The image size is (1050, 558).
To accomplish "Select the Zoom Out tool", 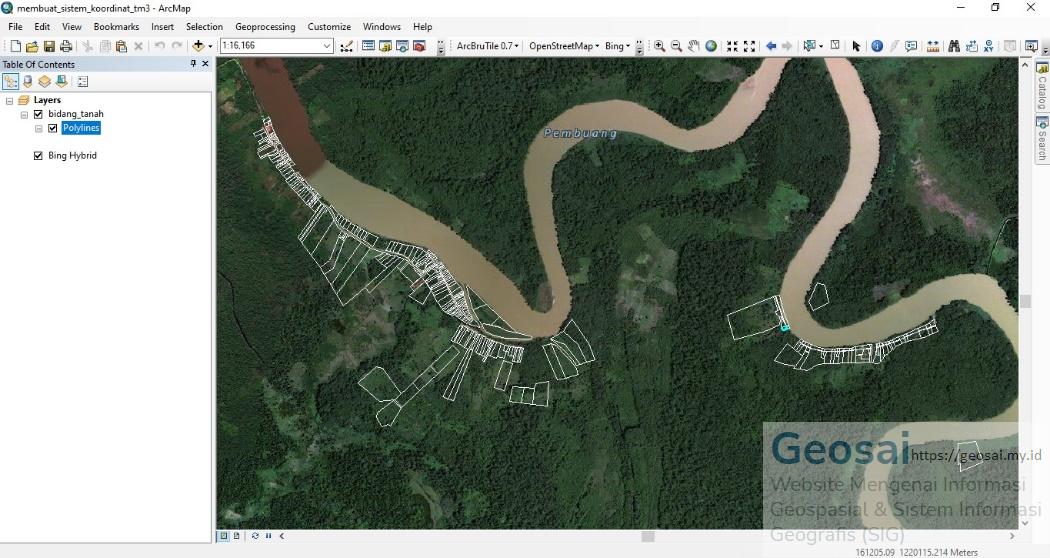I will pyautogui.click(x=676, y=46).
